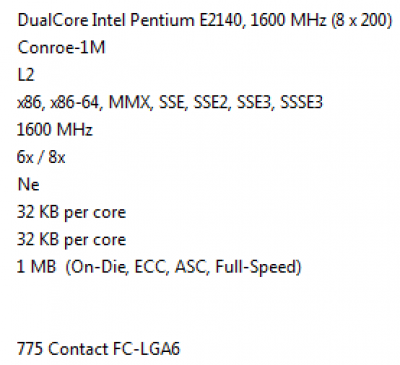Click the SSE2 entry in instruction list
The width and height of the screenshot is (400, 365).
point(213,102)
